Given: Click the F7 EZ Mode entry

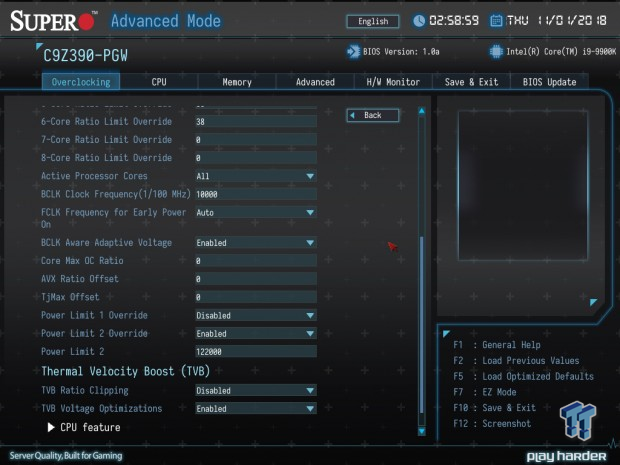Looking at the screenshot, I should coord(485,392).
